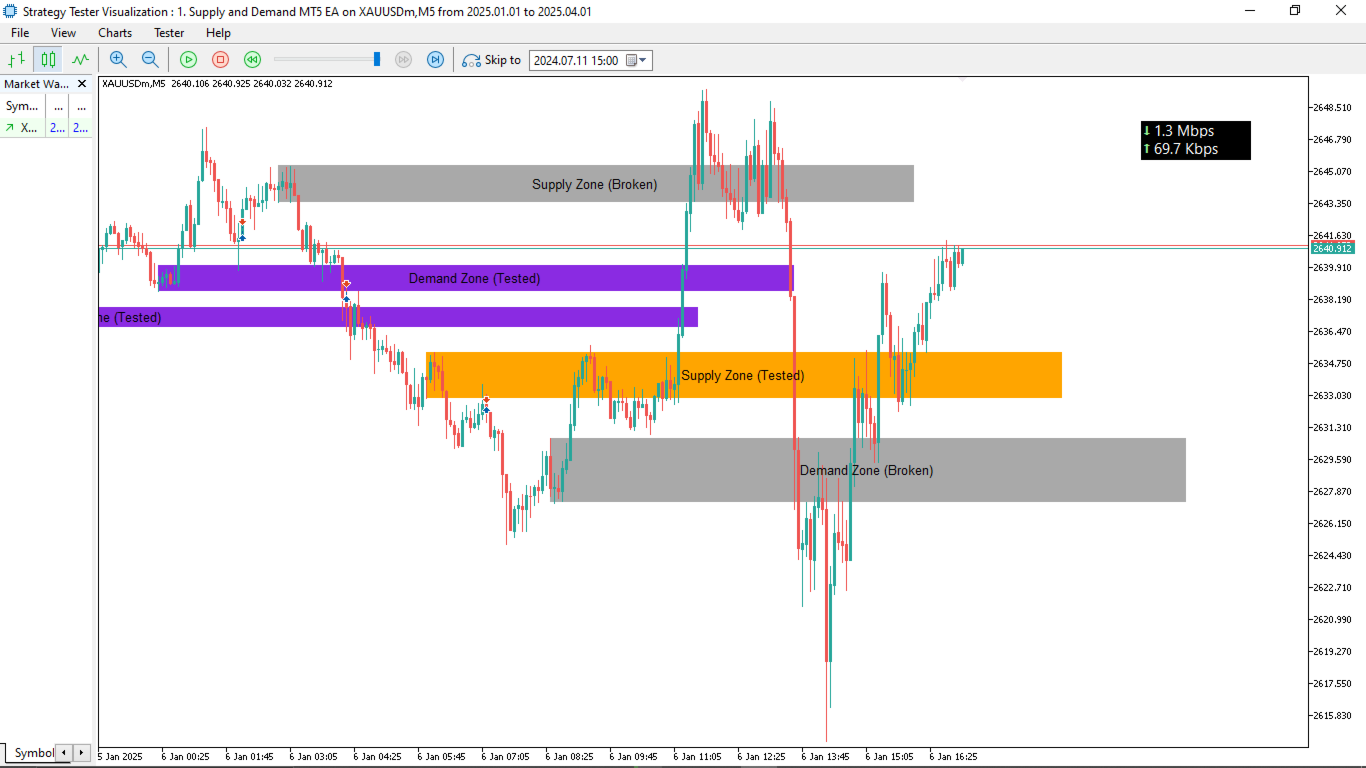Viewport: 1366px width, 768px height.
Task: Open the File menu
Action: click(x=20, y=33)
